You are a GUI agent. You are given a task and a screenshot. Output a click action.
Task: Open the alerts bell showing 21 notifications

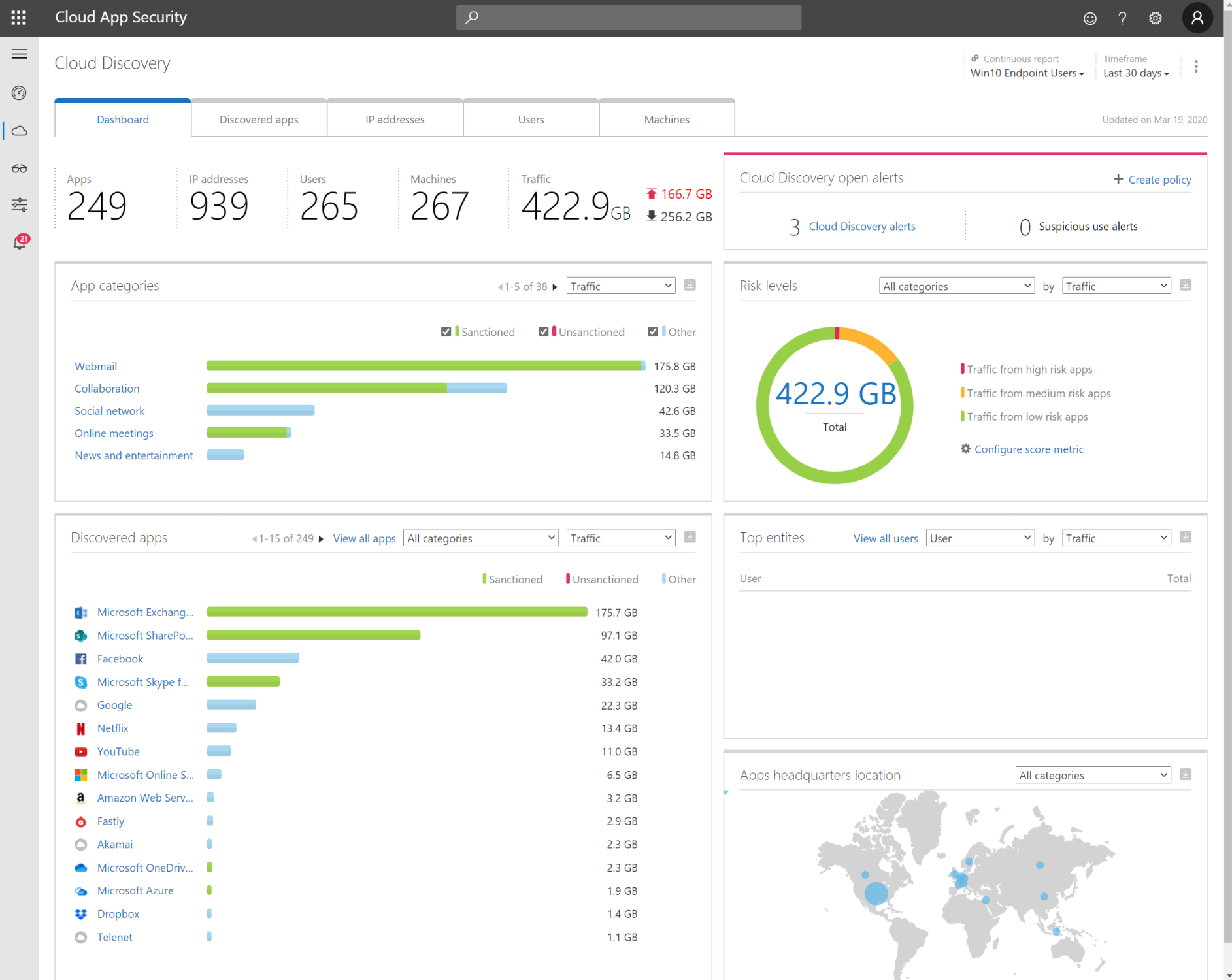19,242
